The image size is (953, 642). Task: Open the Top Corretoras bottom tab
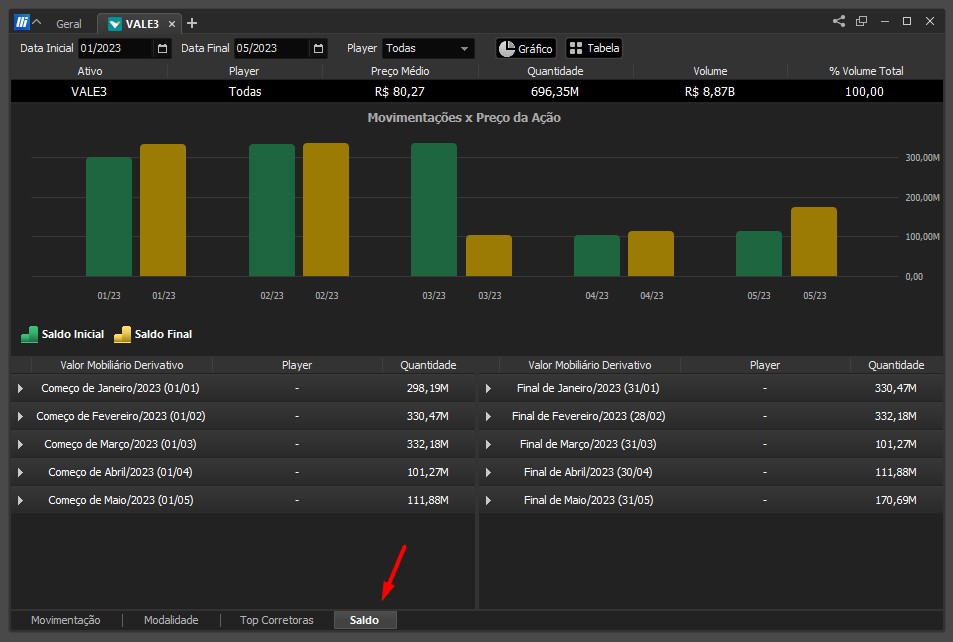coord(277,620)
